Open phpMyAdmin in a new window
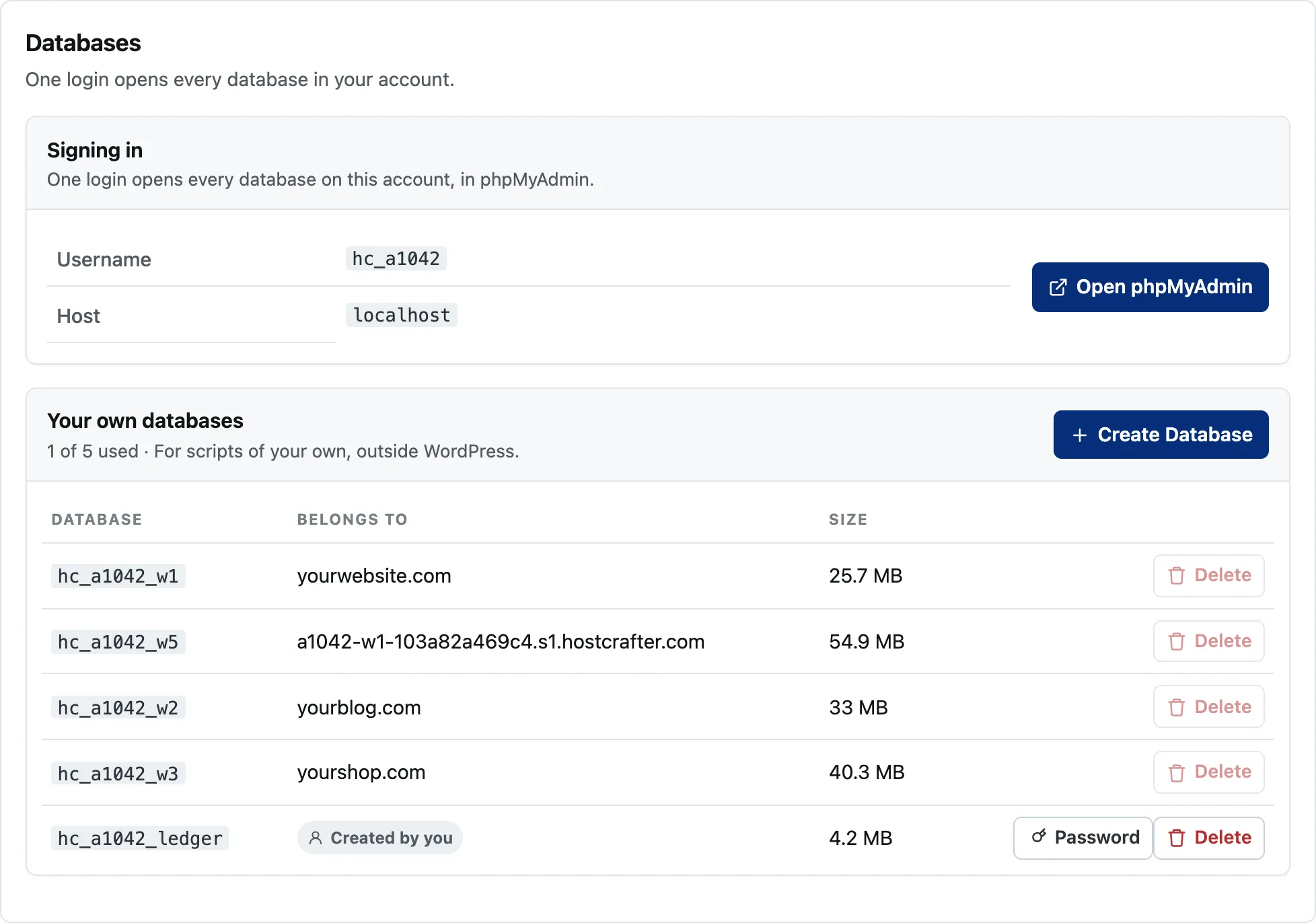 tap(1150, 287)
